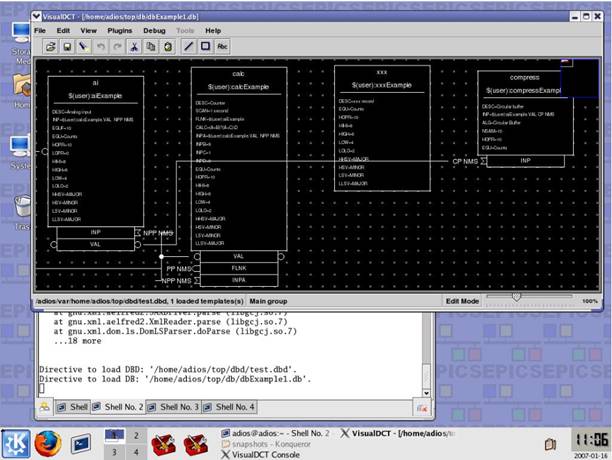The width and height of the screenshot is (612, 460).
Task: Click the Undo arrow icon
Action: [x=103, y=46]
